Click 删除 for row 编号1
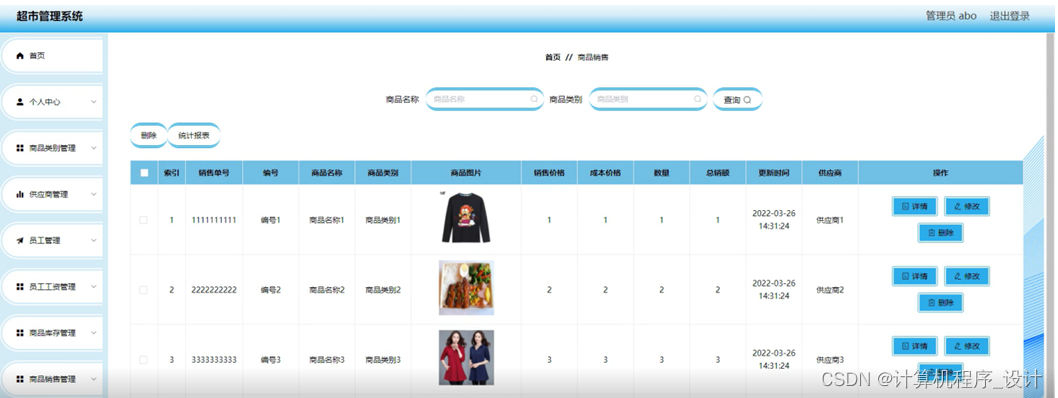Image resolution: width=1058 pixels, height=398 pixels. pyautogui.click(x=941, y=233)
